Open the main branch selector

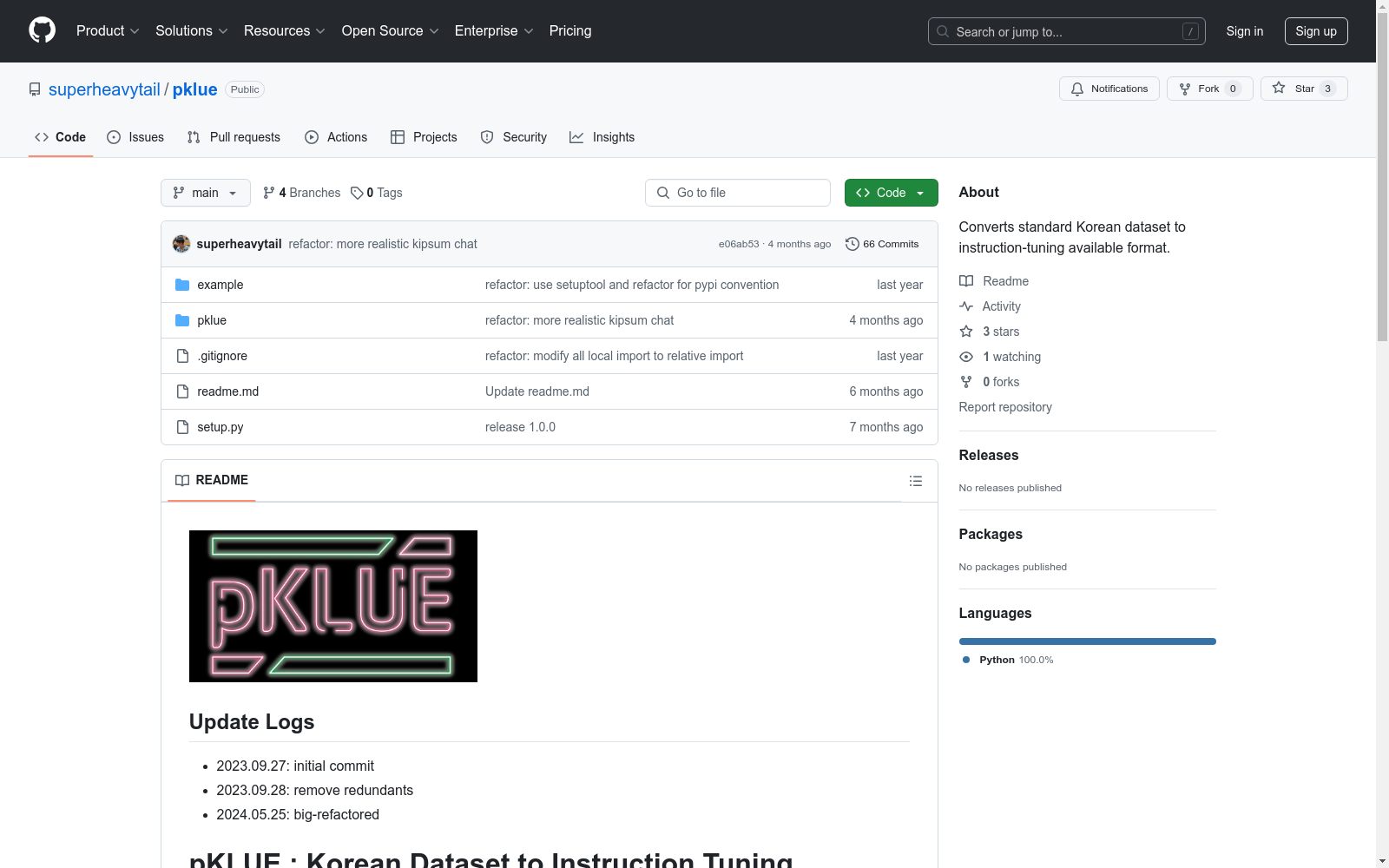click(206, 193)
